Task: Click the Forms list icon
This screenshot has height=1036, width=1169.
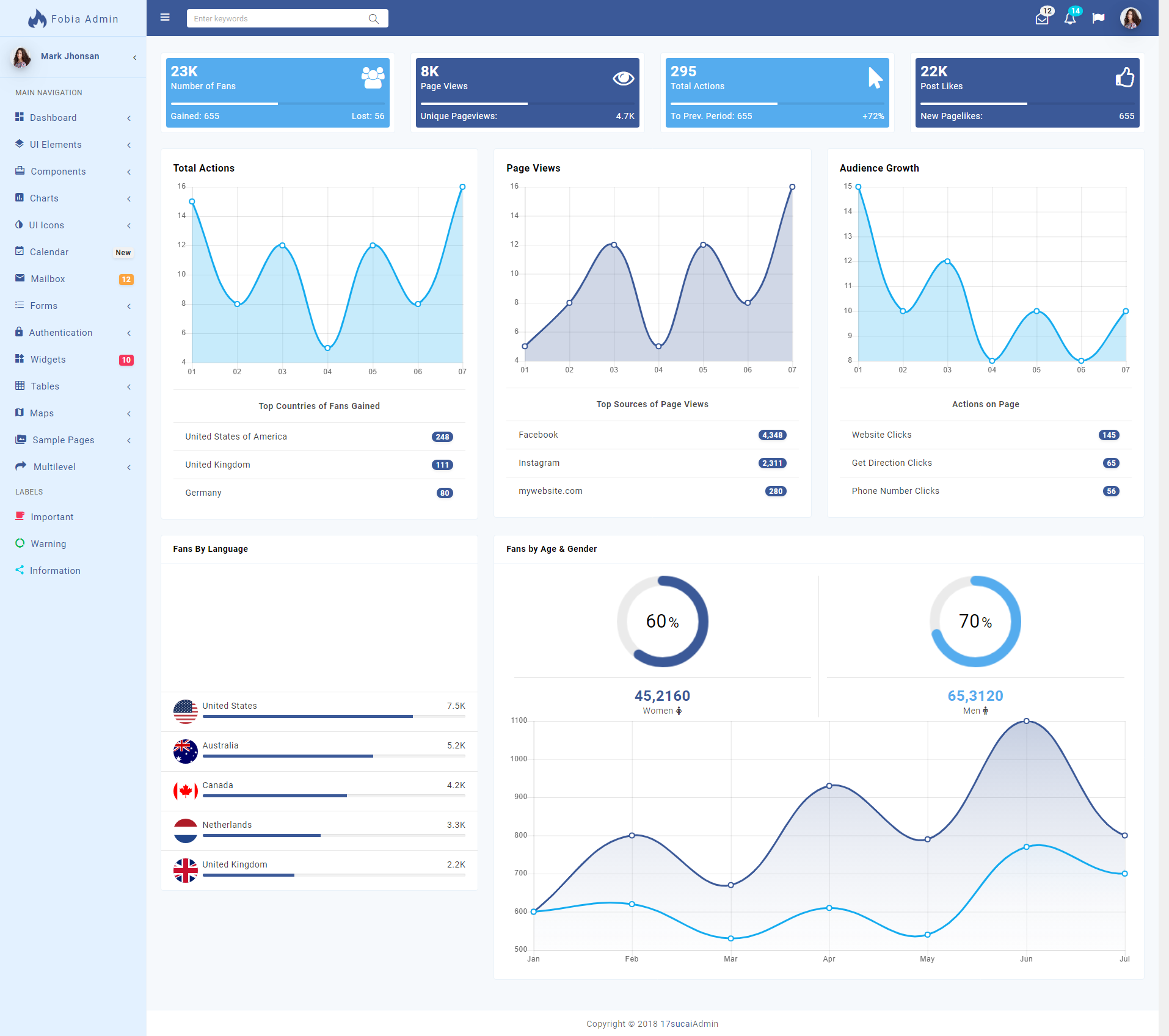Action: pos(20,305)
